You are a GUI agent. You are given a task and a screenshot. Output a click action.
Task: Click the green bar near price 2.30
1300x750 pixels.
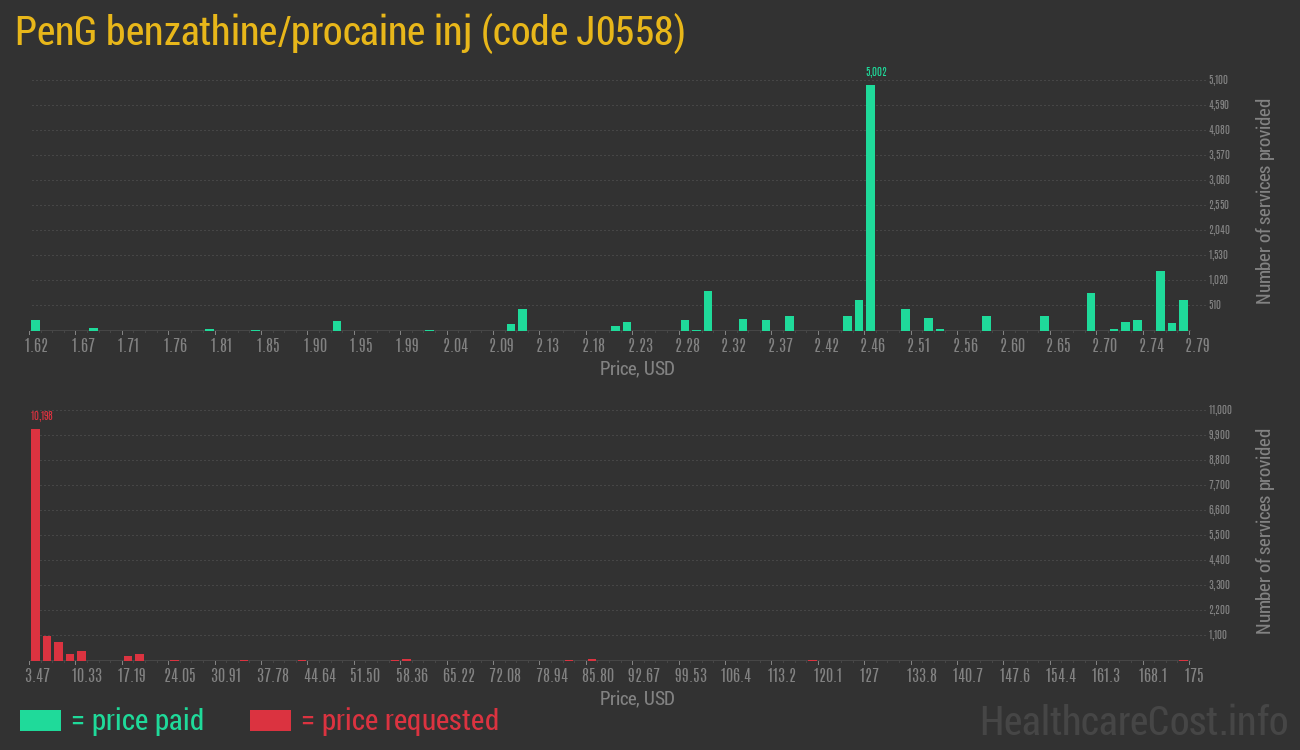pyautogui.click(x=708, y=310)
